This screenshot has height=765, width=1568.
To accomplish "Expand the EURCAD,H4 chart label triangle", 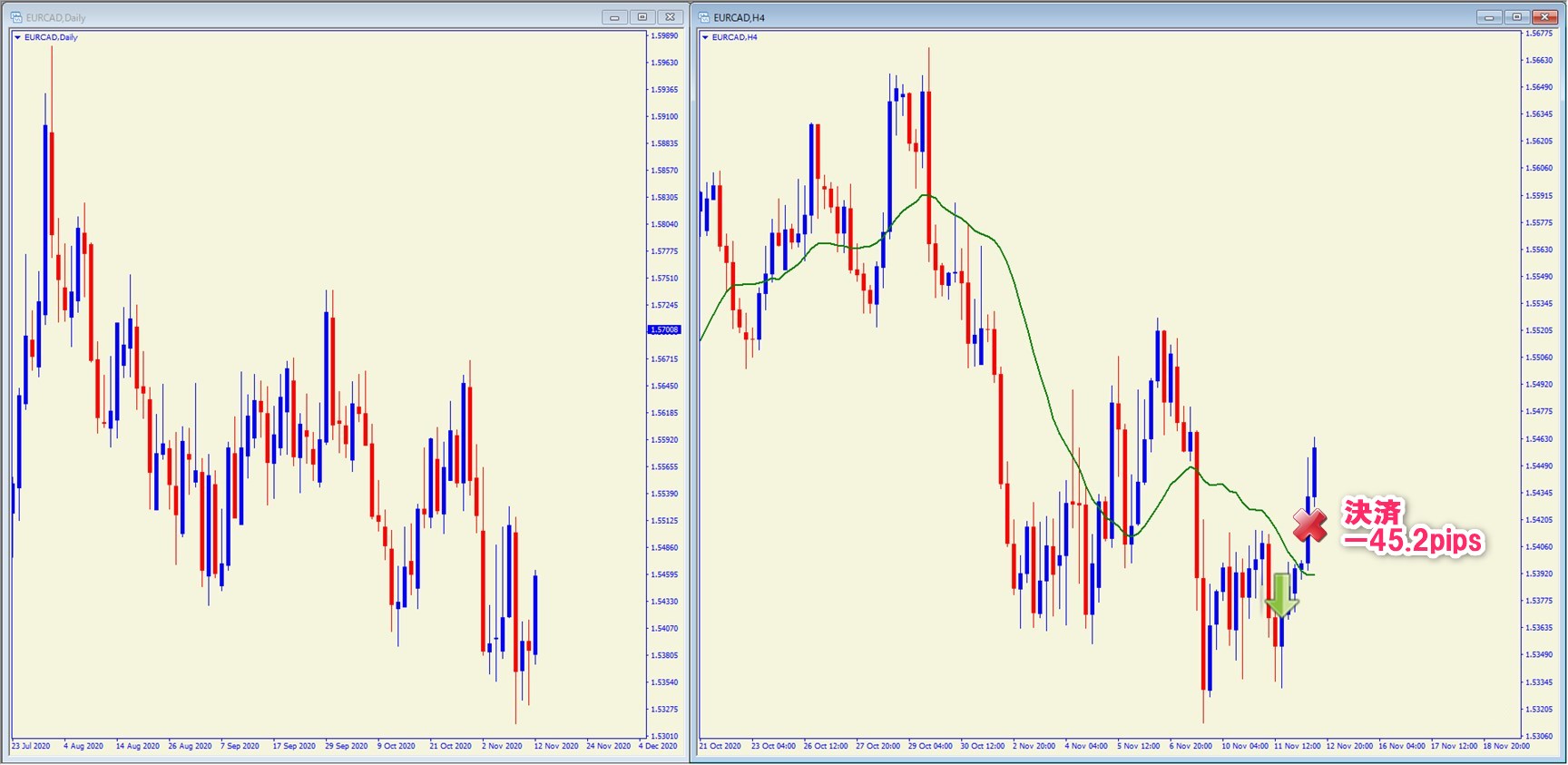I will tap(706, 37).
